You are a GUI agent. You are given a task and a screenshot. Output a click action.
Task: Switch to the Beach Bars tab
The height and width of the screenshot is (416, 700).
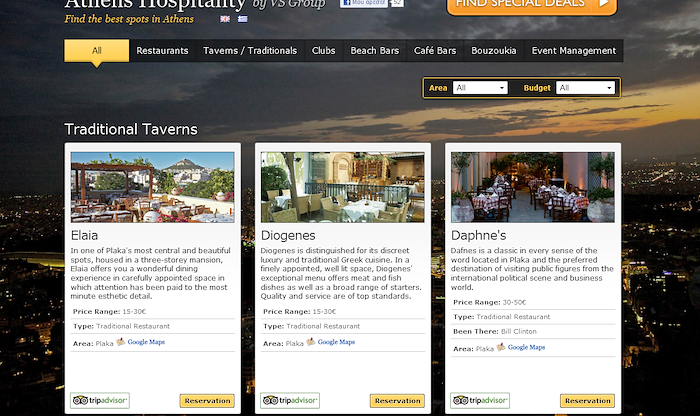[x=375, y=50]
